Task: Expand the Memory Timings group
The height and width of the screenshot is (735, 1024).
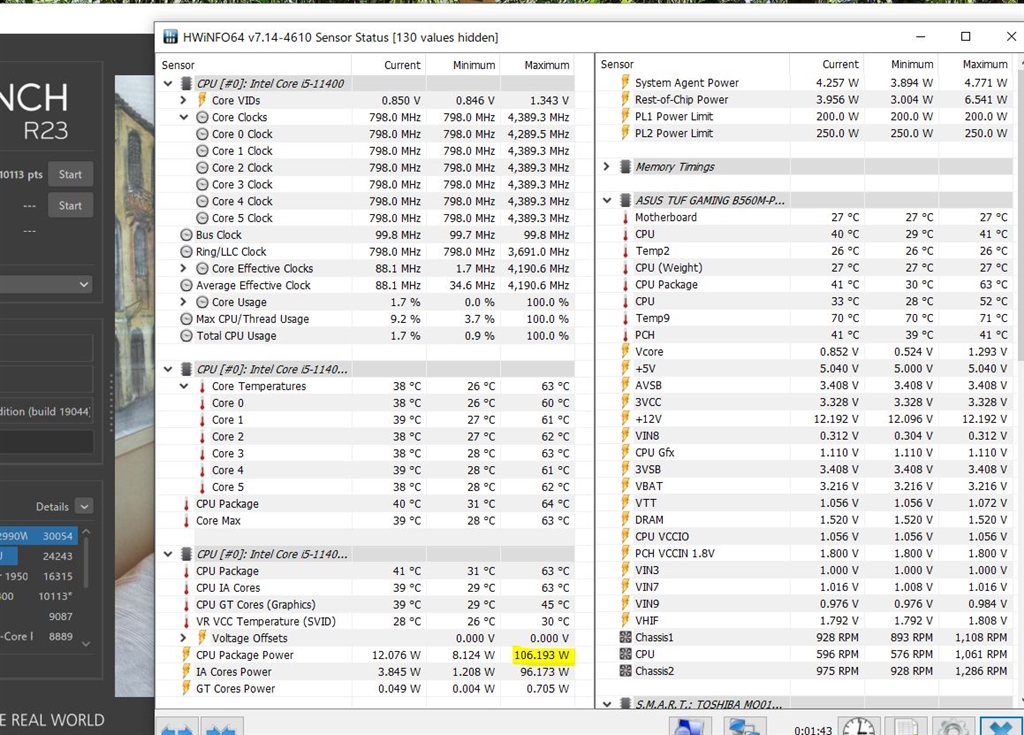Action: click(x=607, y=167)
